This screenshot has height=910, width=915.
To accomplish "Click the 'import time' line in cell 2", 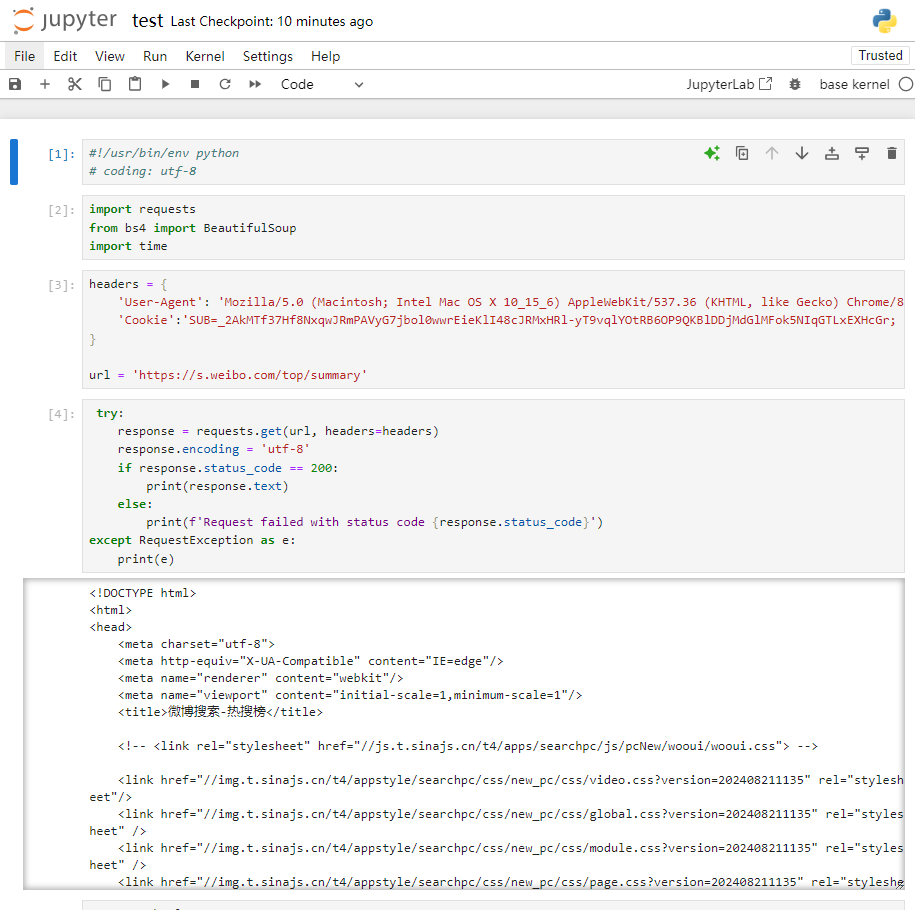I will pyautogui.click(x=128, y=246).
